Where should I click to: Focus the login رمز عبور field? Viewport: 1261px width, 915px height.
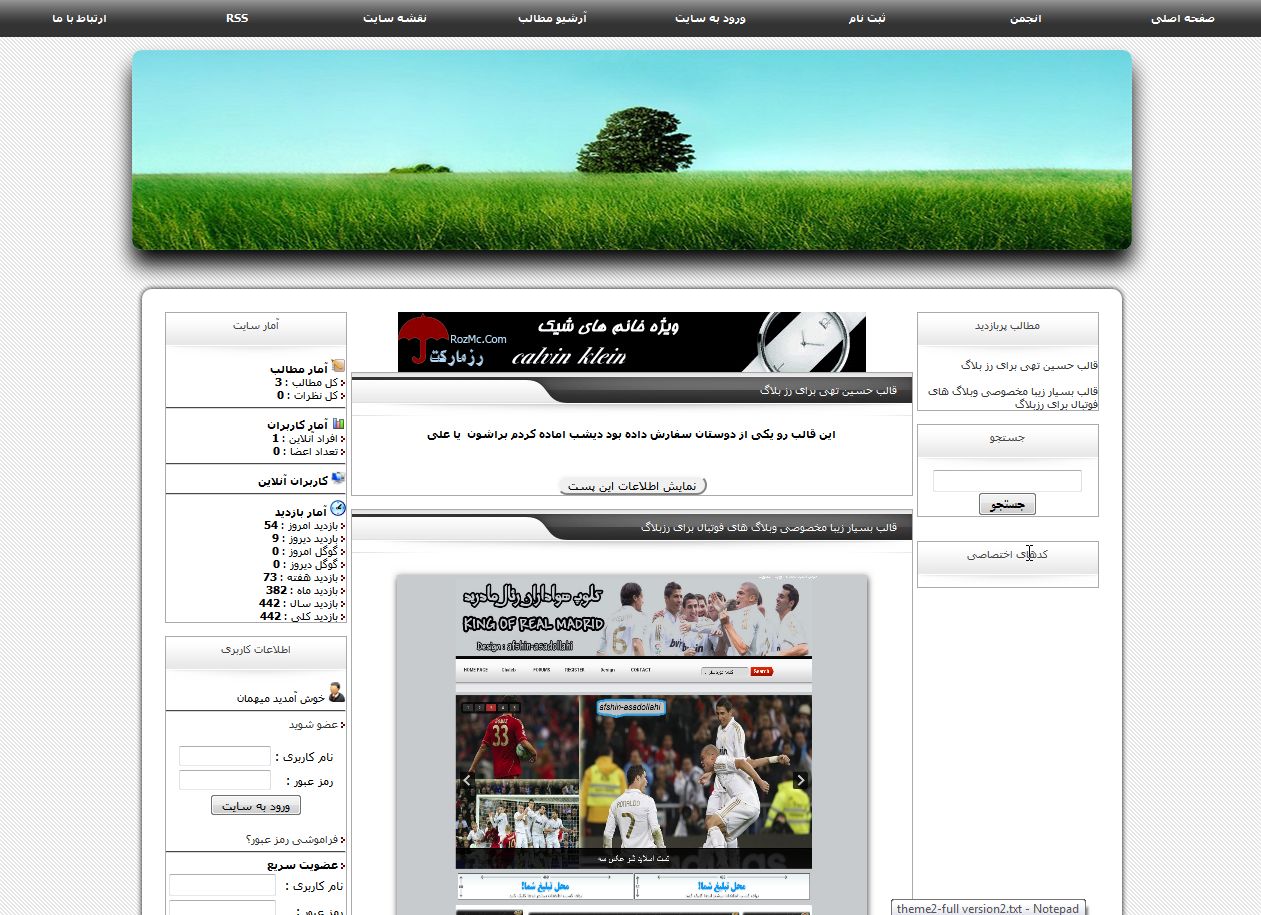[225, 780]
